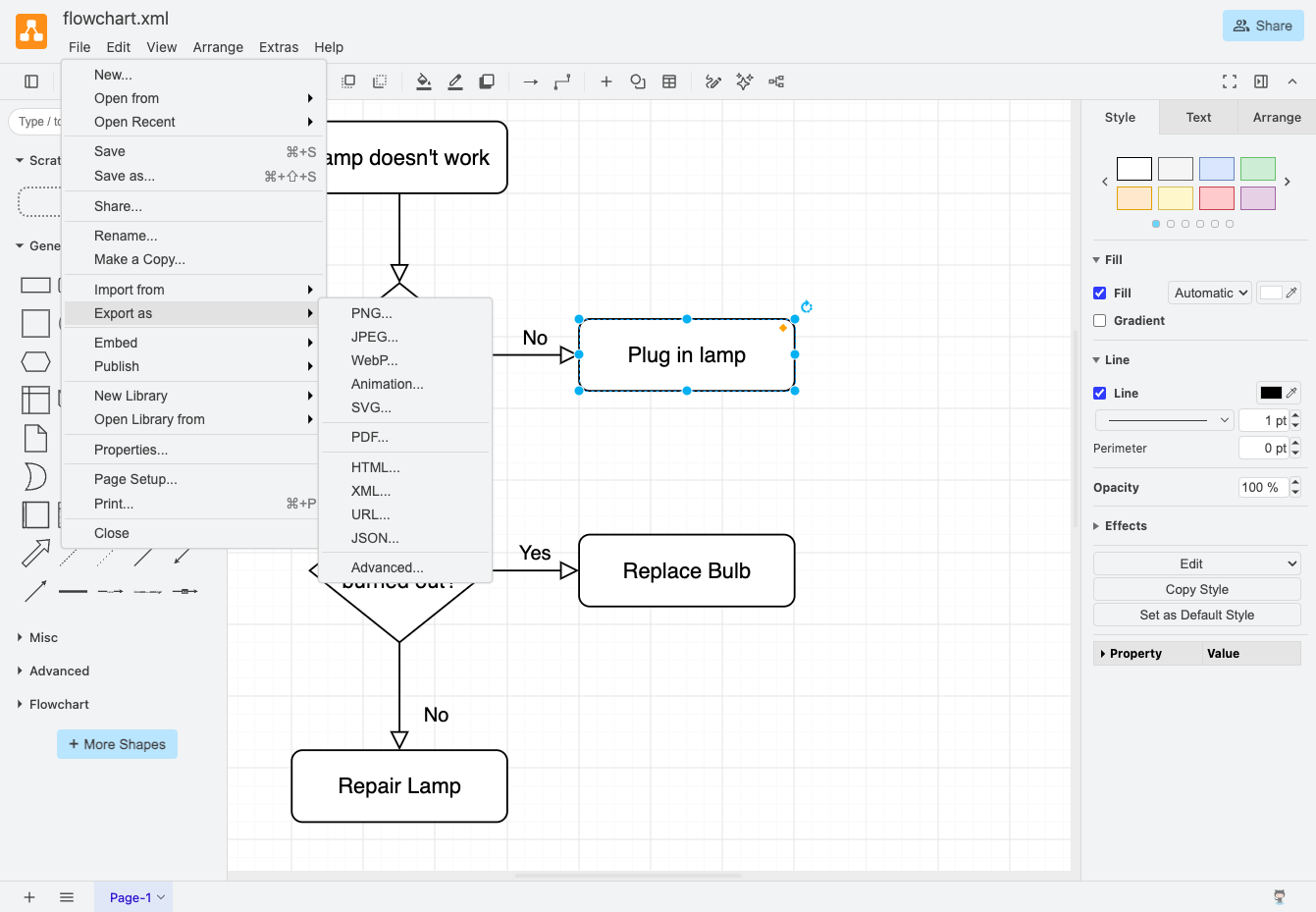Click the insert table toolbar icon
1316x912 pixels.
tap(669, 81)
